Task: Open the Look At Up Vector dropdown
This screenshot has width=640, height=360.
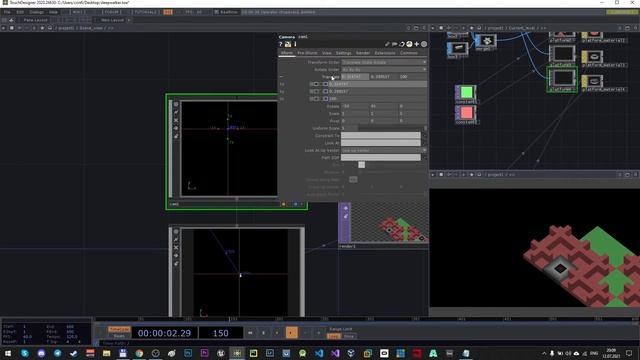Action: click(x=384, y=150)
